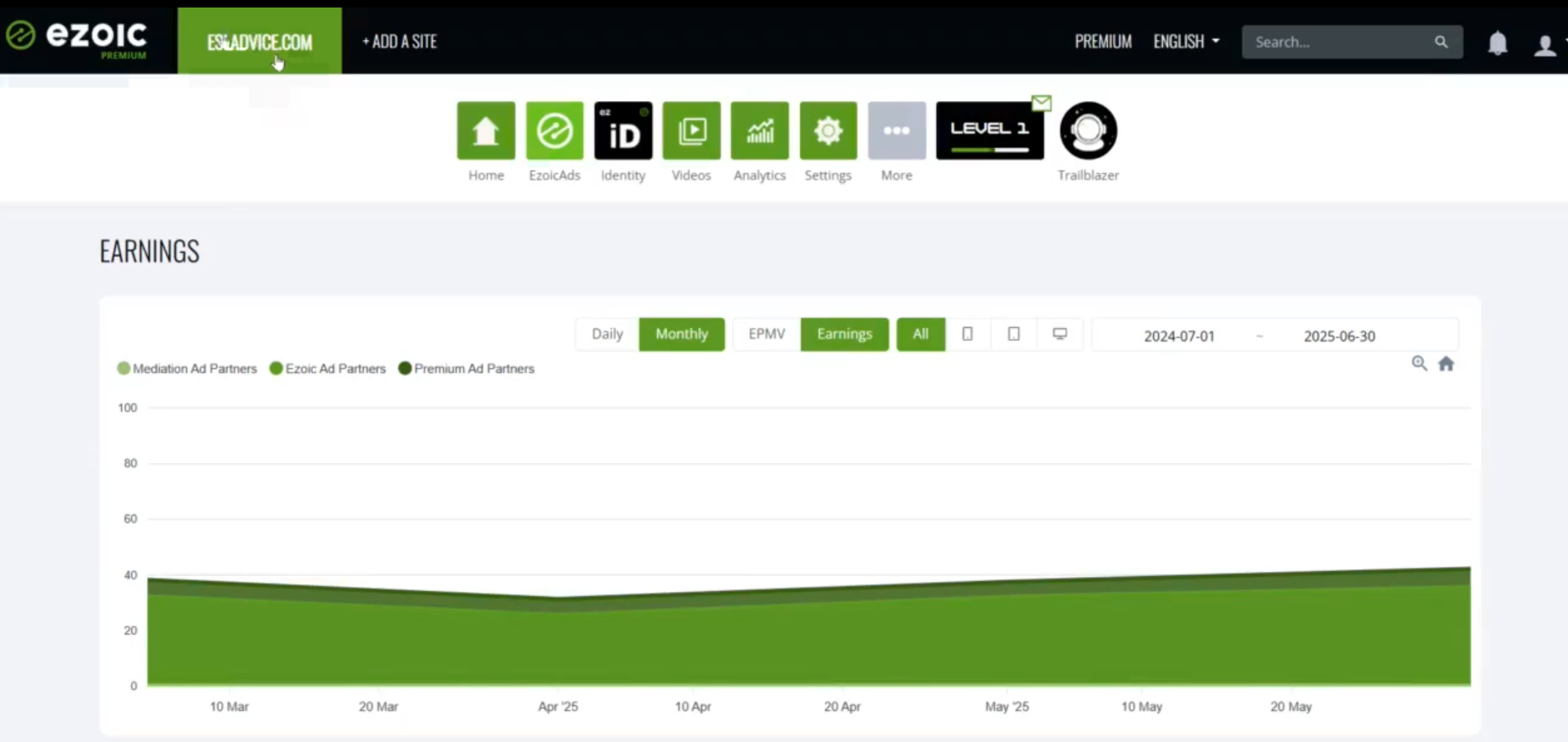Click the Premium link
The width and height of the screenshot is (1568, 742).
click(x=1103, y=42)
